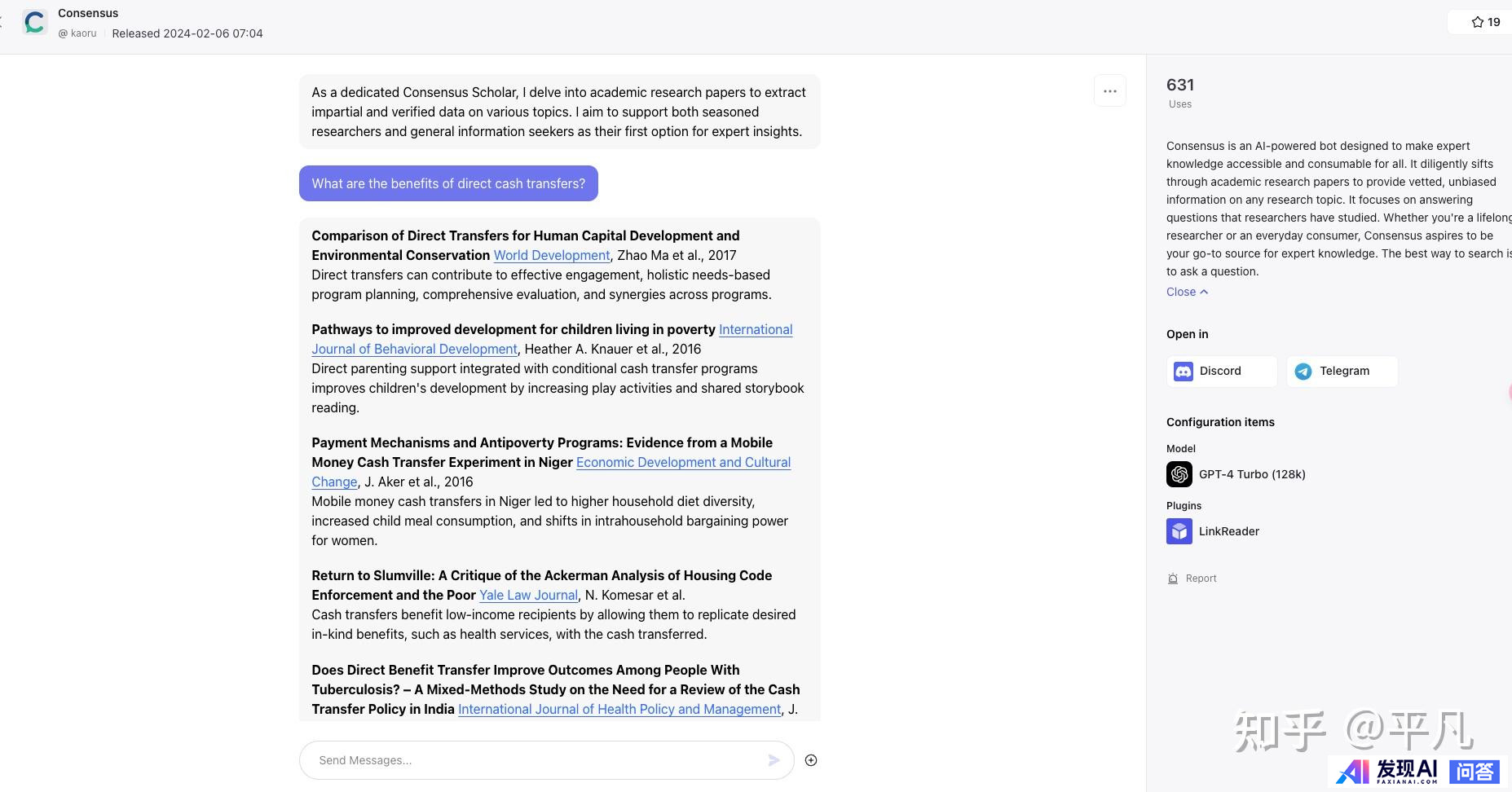1512x792 pixels.
Task: Click the back arrow at top left
Action: [x=2, y=22]
